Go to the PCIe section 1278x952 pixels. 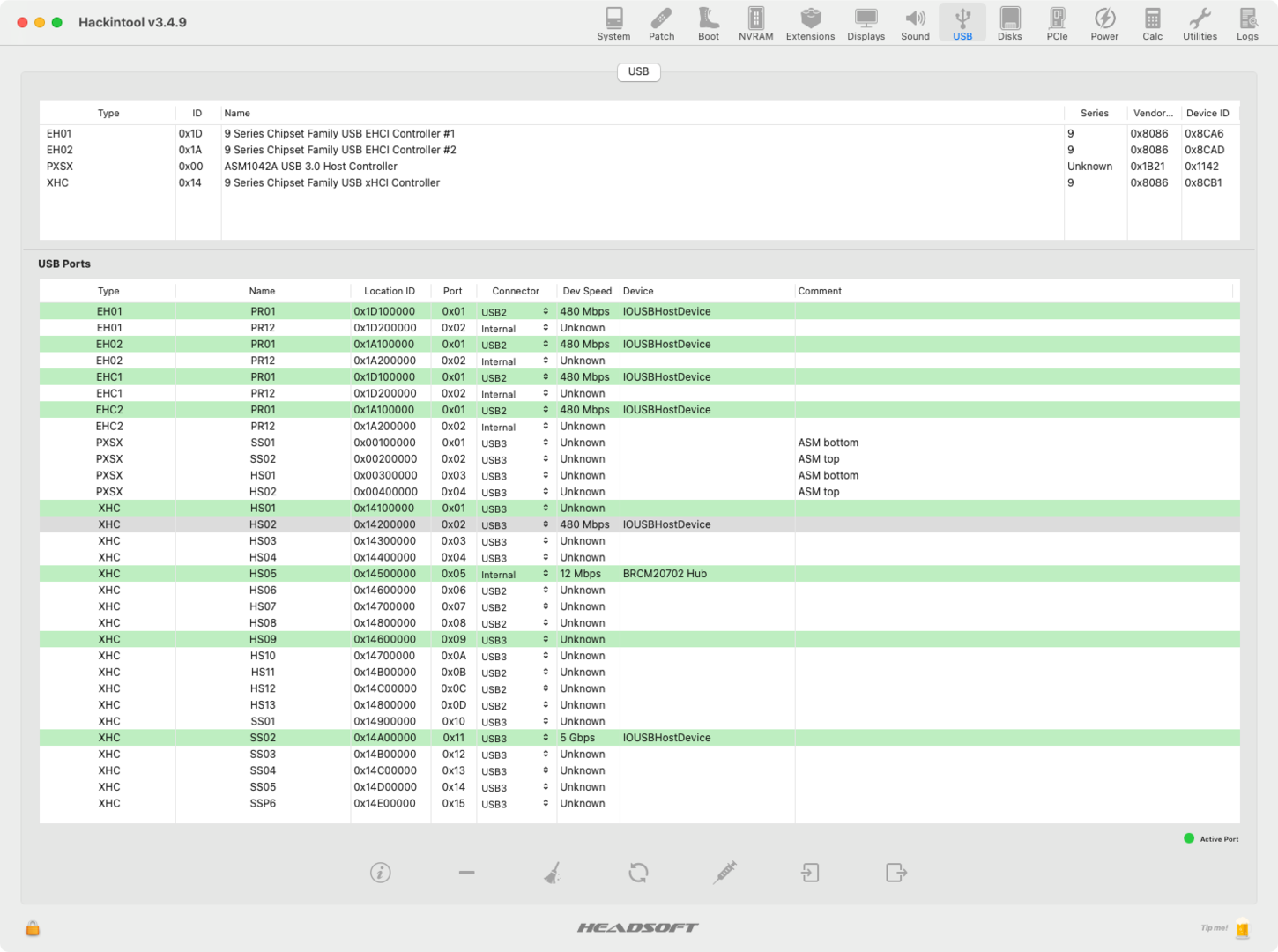(1057, 24)
